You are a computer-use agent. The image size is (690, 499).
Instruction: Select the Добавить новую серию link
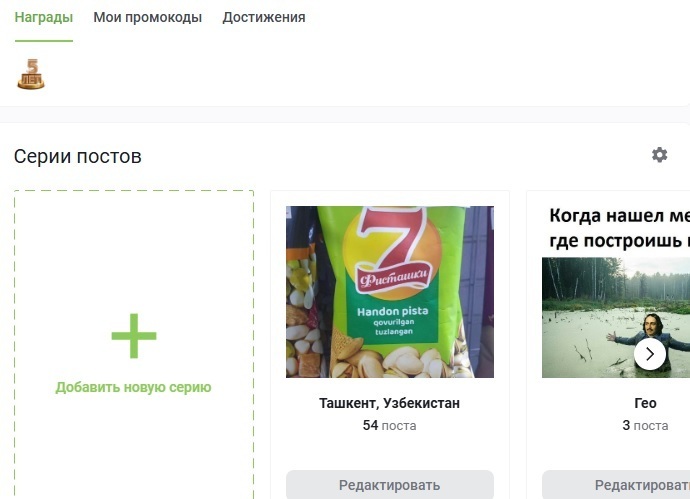(x=133, y=387)
